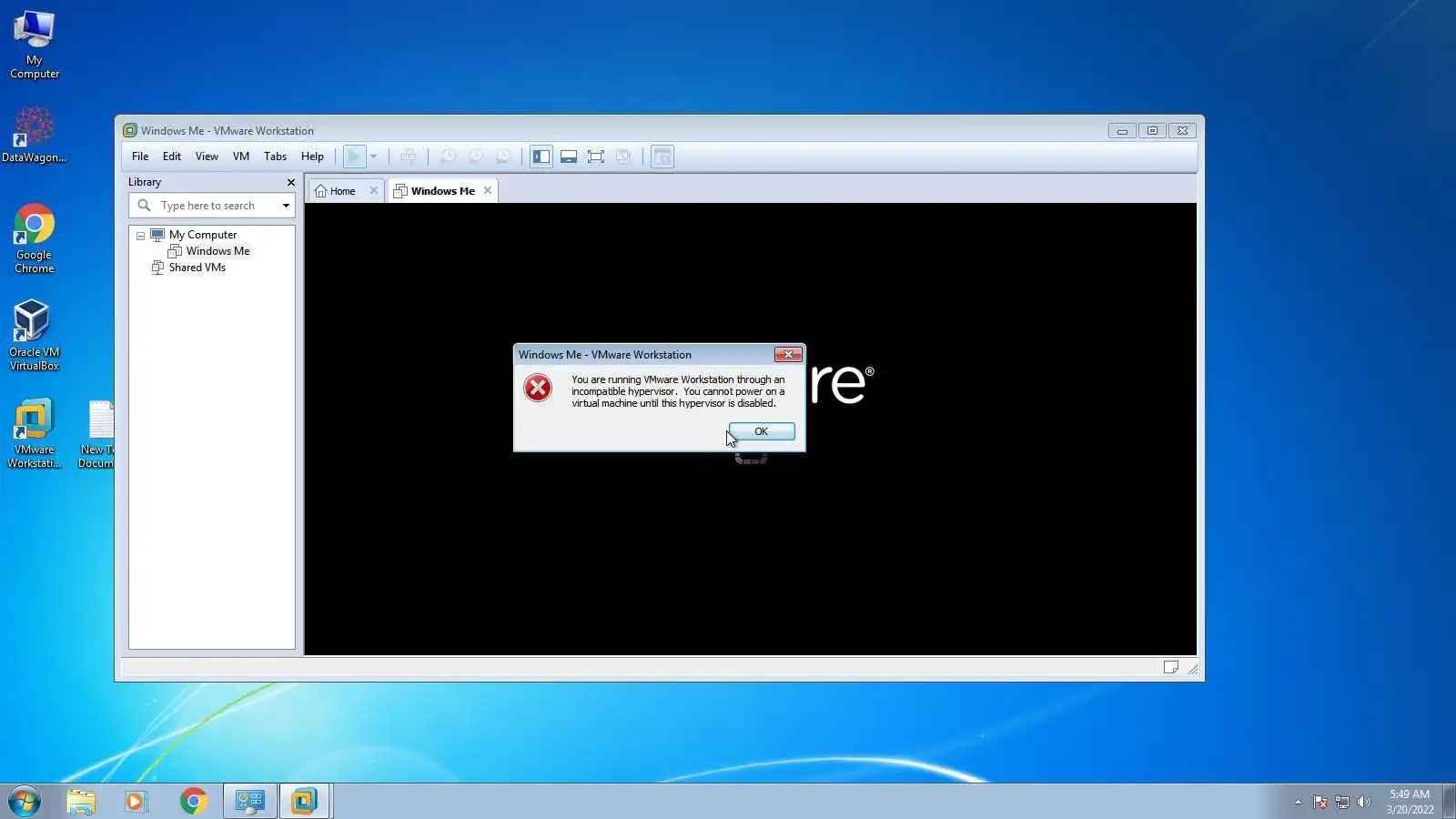Select the Windows Me tab
The width and height of the screenshot is (1456, 819).
tap(442, 191)
